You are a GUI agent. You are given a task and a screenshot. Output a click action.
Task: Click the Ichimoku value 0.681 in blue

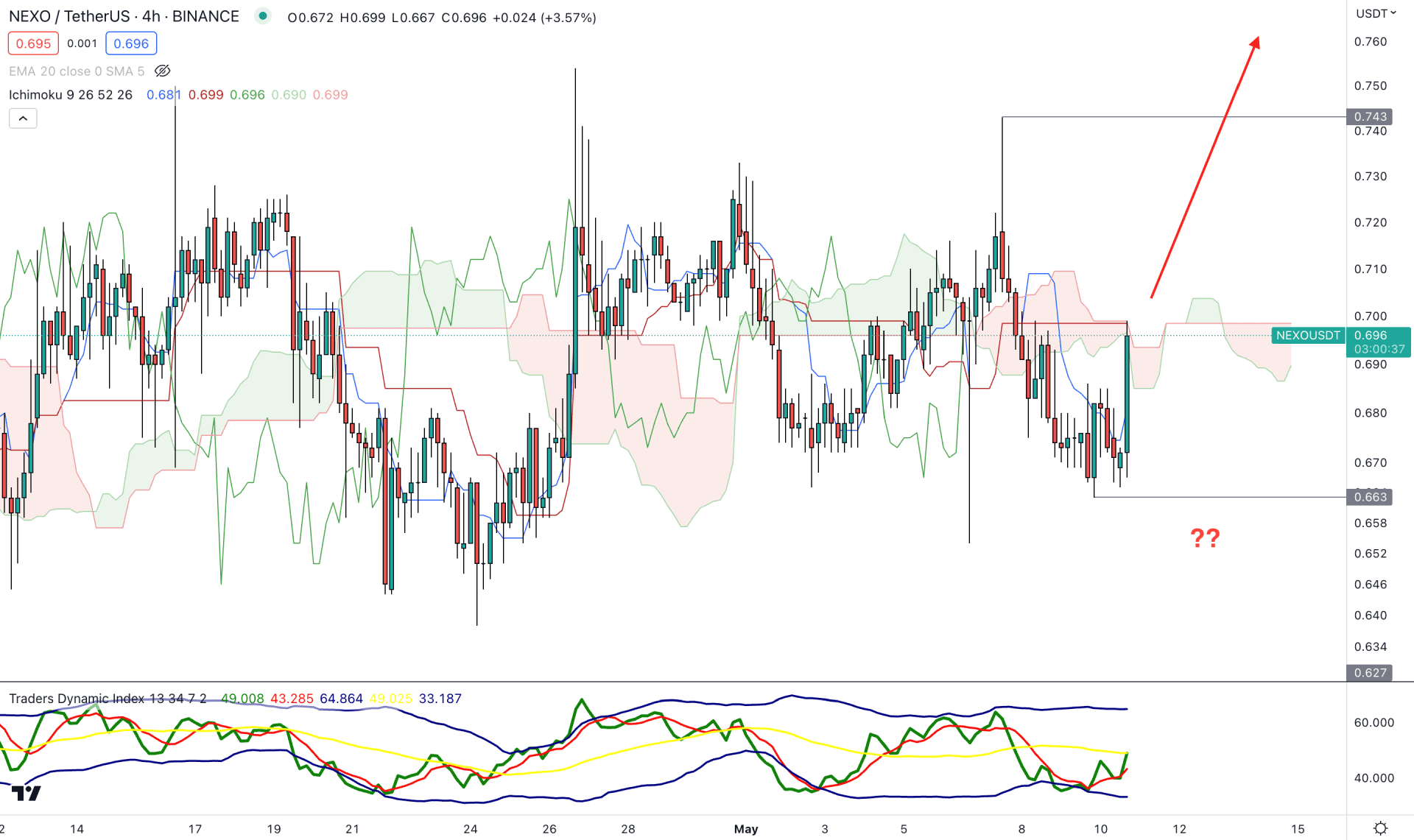click(163, 95)
